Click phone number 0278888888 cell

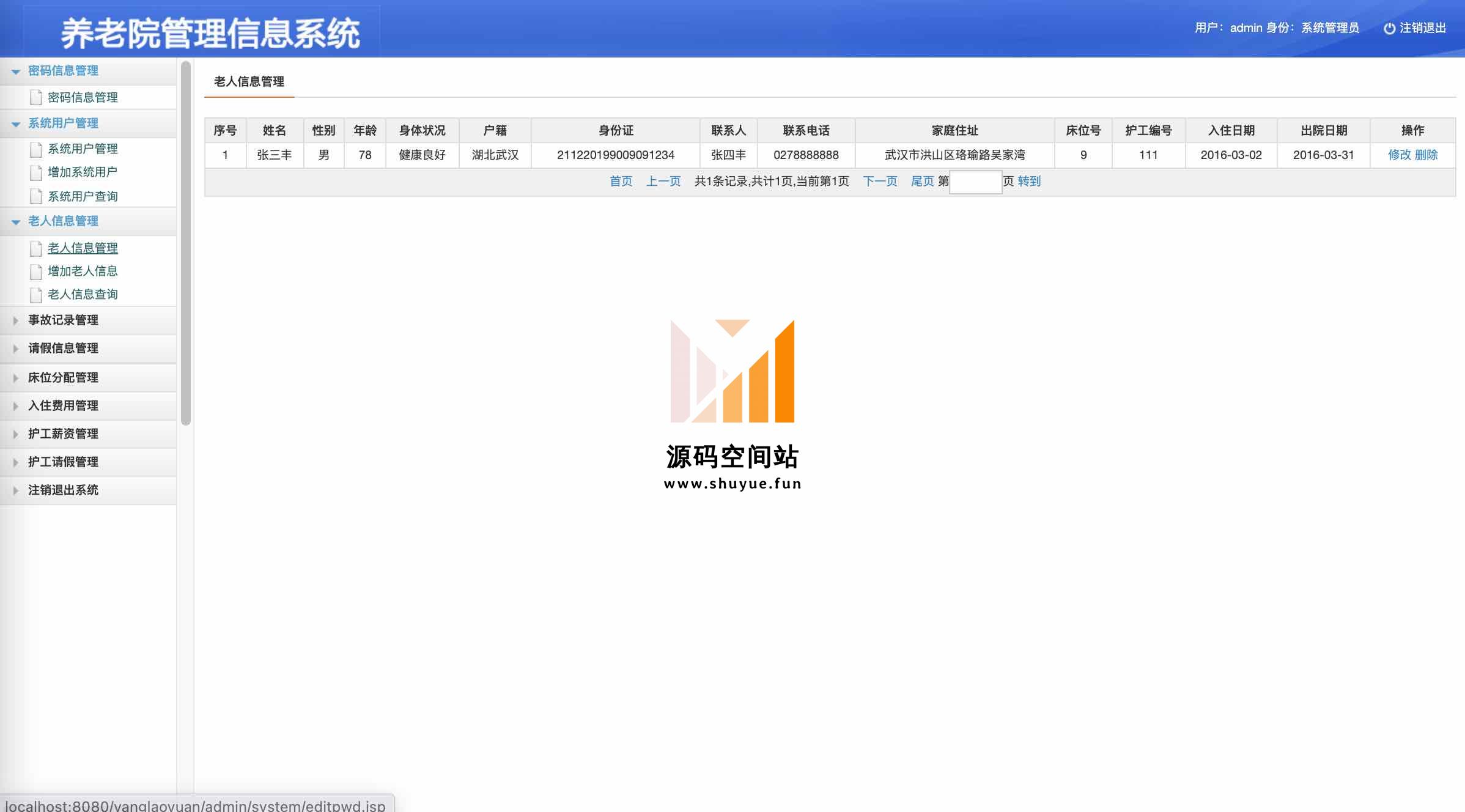[x=806, y=155]
